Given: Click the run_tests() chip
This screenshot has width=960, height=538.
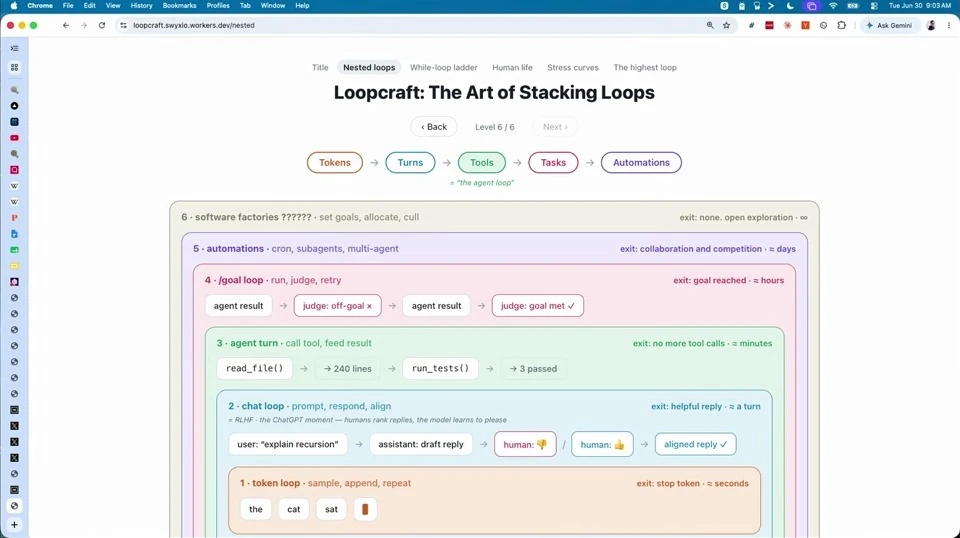Looking at the screenshot, I should pyautogui.click(x=440, y=368).
